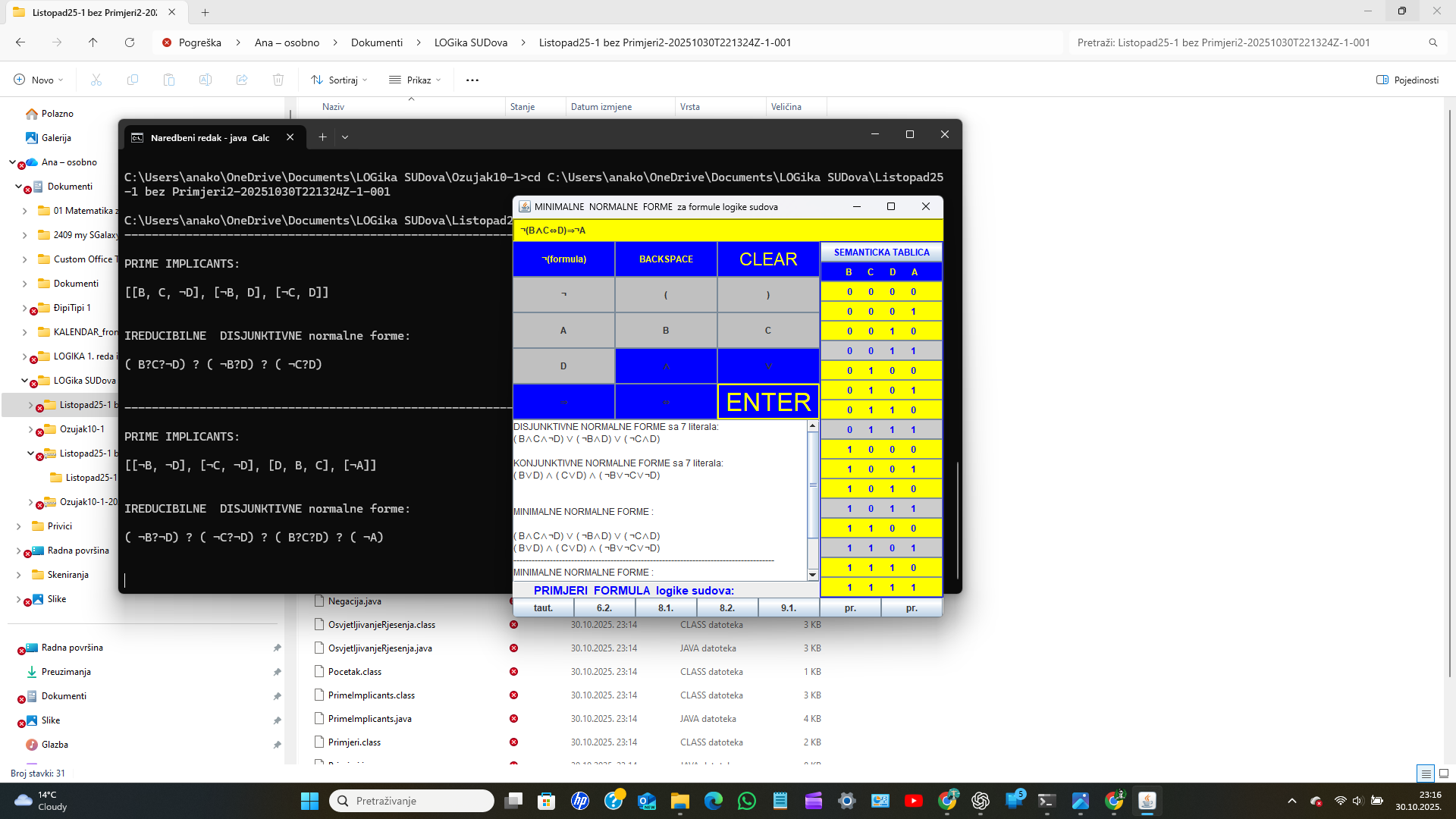Click the Cut scissors icon in Explorer toolbar
This screenshot has height=819, width=1456.
point(96,79)
